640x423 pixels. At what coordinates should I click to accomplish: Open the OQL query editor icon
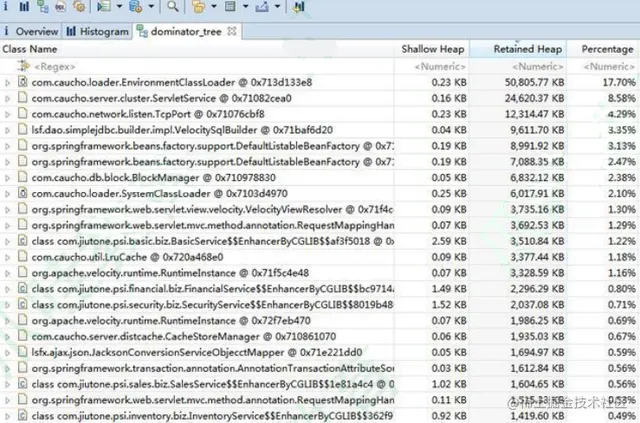[61, 7]
